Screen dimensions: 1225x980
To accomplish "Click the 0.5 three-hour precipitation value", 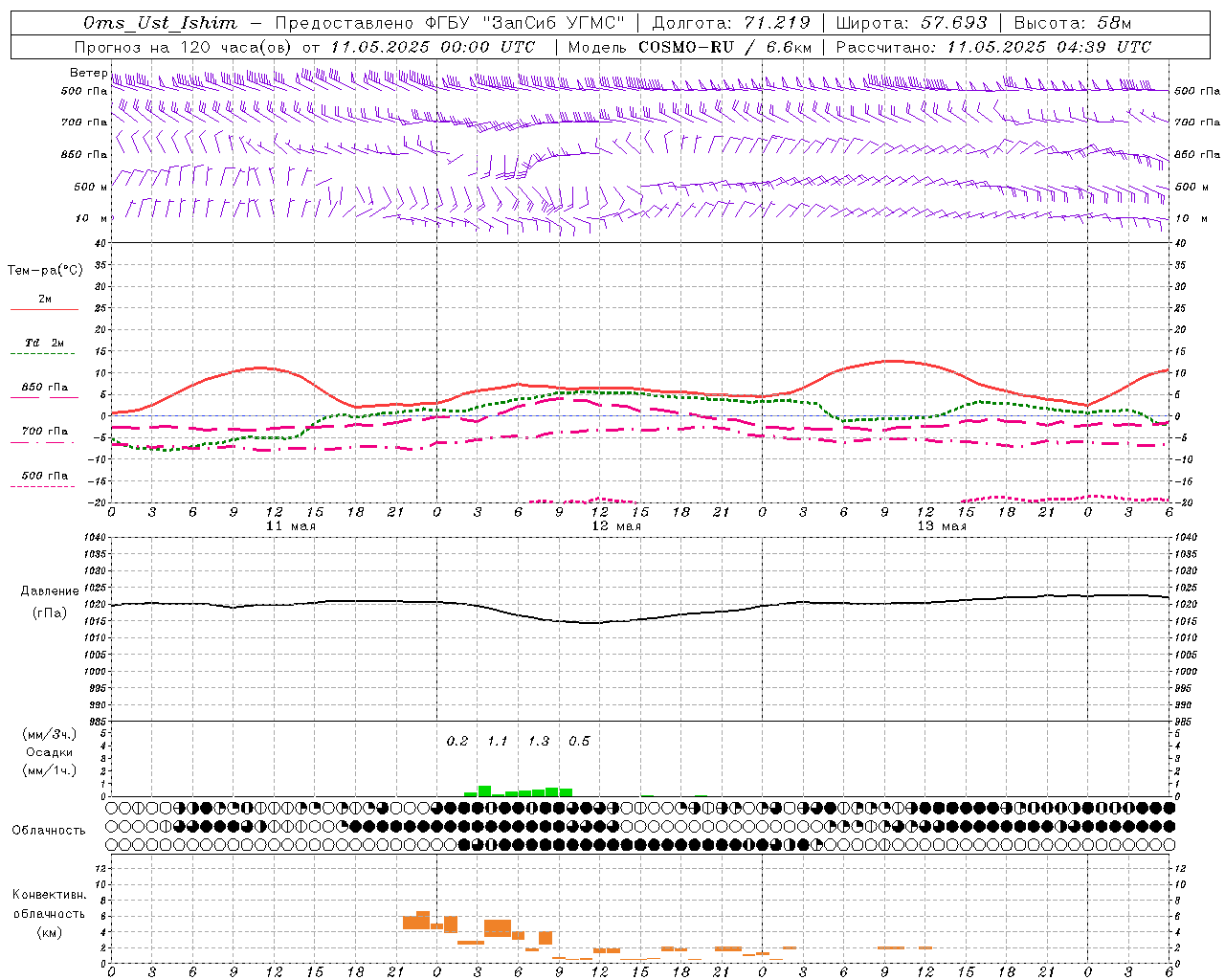I will point(579,742).
